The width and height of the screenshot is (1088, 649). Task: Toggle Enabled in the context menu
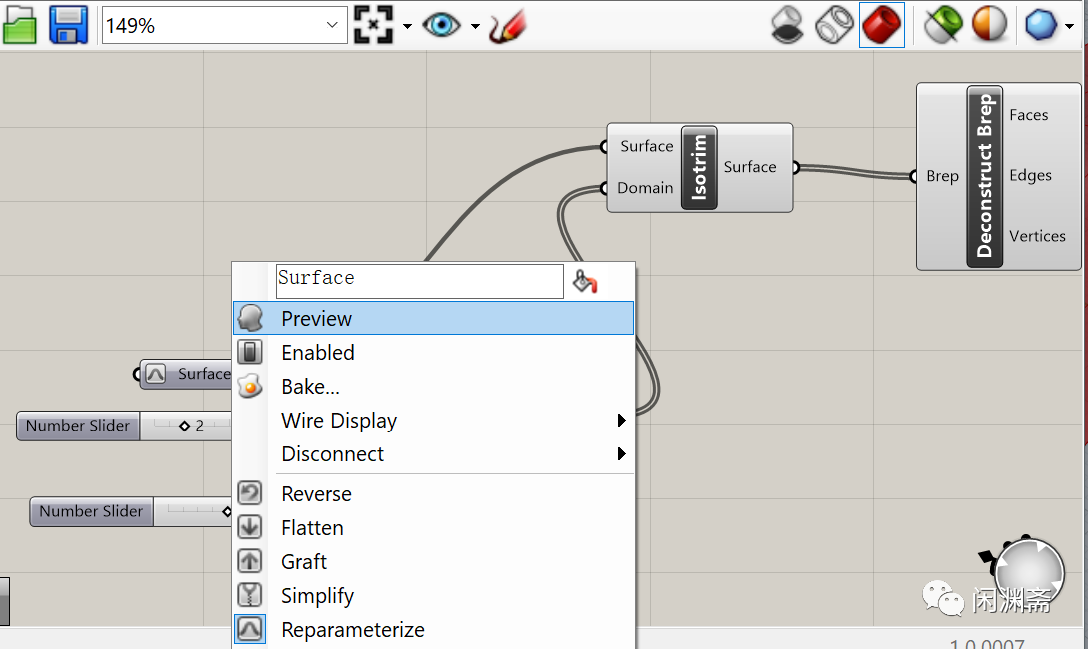tap(434, 353)
